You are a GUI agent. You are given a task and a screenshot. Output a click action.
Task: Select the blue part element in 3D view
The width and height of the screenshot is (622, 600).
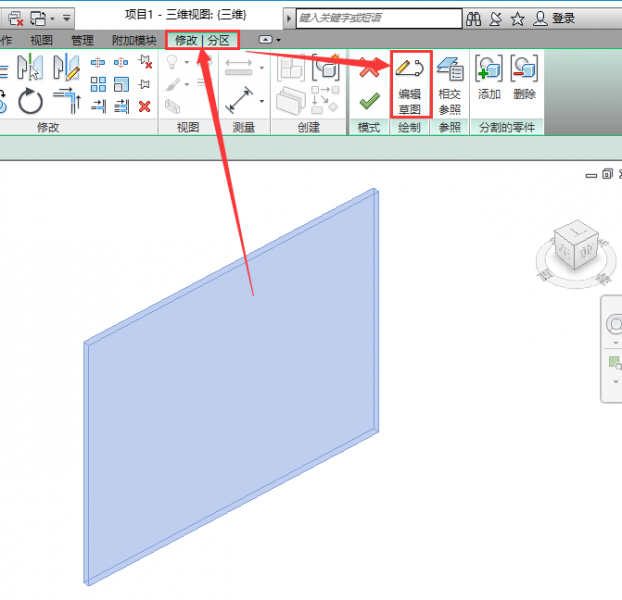[231, 387]
